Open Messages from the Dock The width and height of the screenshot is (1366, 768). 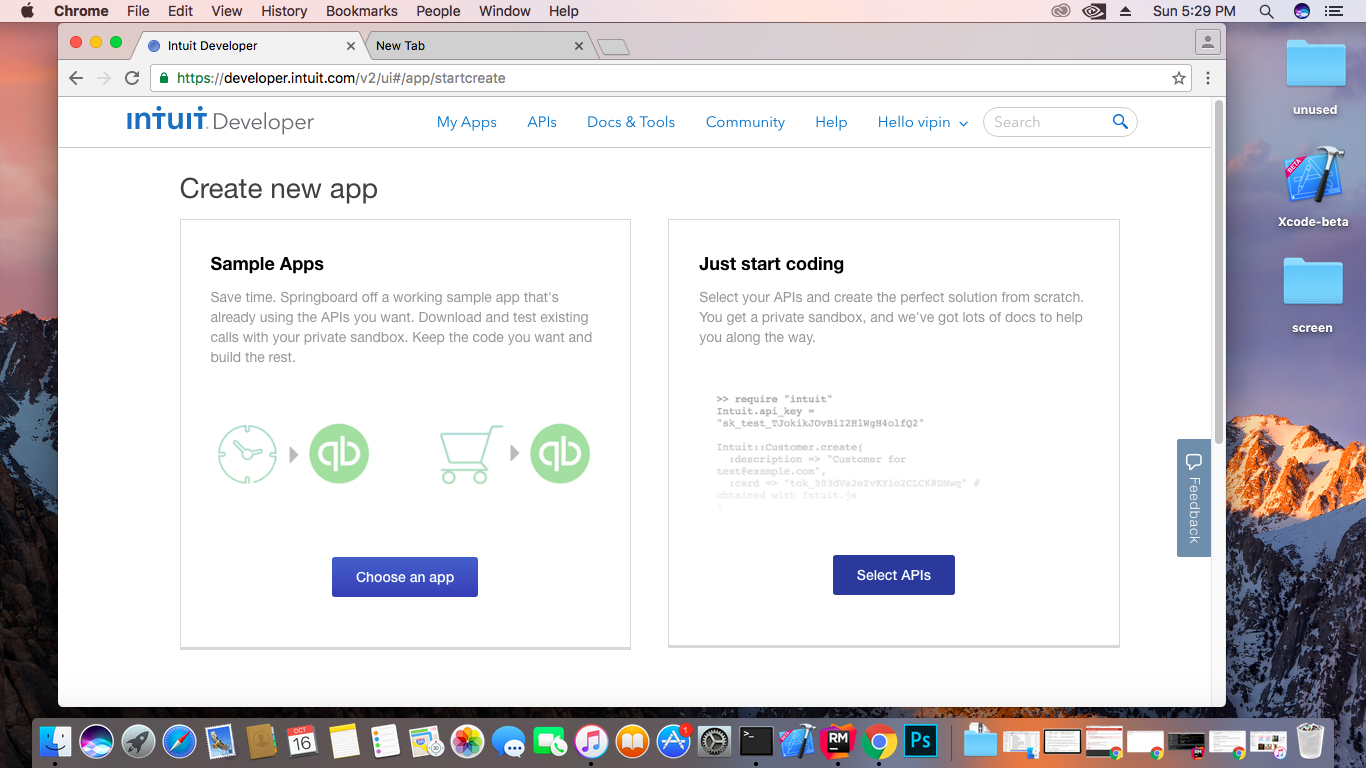[509, 742]
